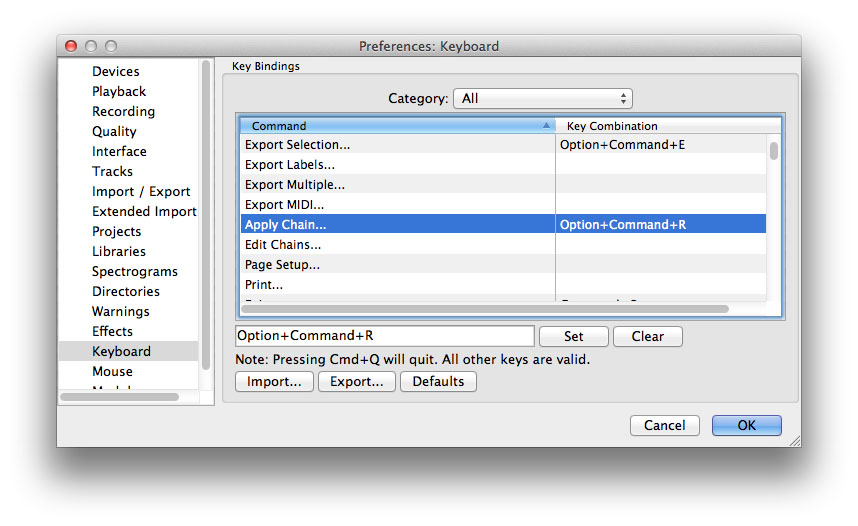Select the Export Selection command row
858x526 pixels.
click(x=398, y=145)
